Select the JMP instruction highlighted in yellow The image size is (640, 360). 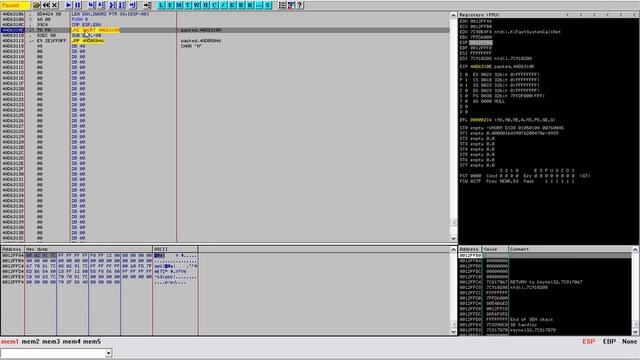coord(88,41)
